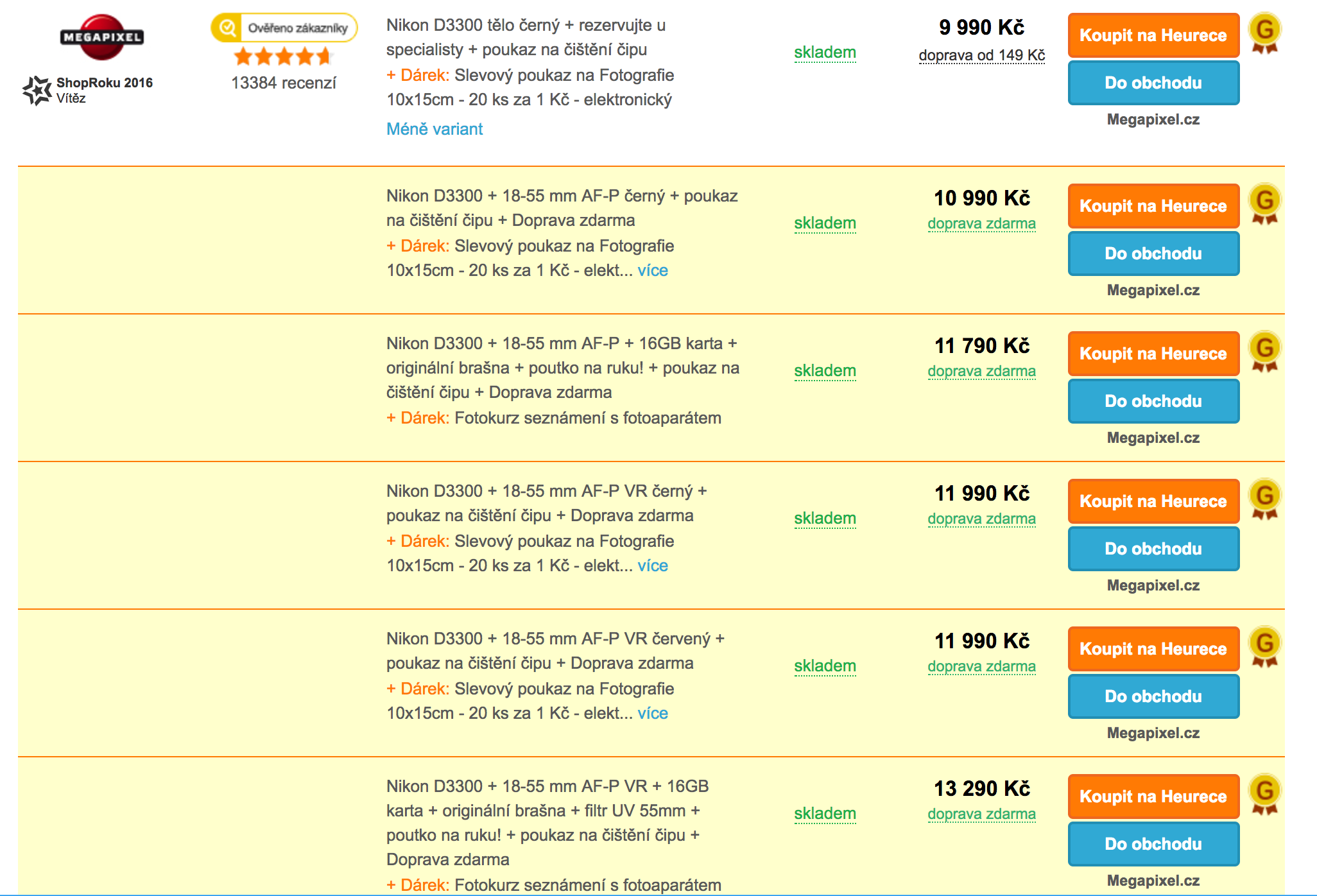
Task: Click gold G medal for AF-P VR červený offer
Action: 1265,647
